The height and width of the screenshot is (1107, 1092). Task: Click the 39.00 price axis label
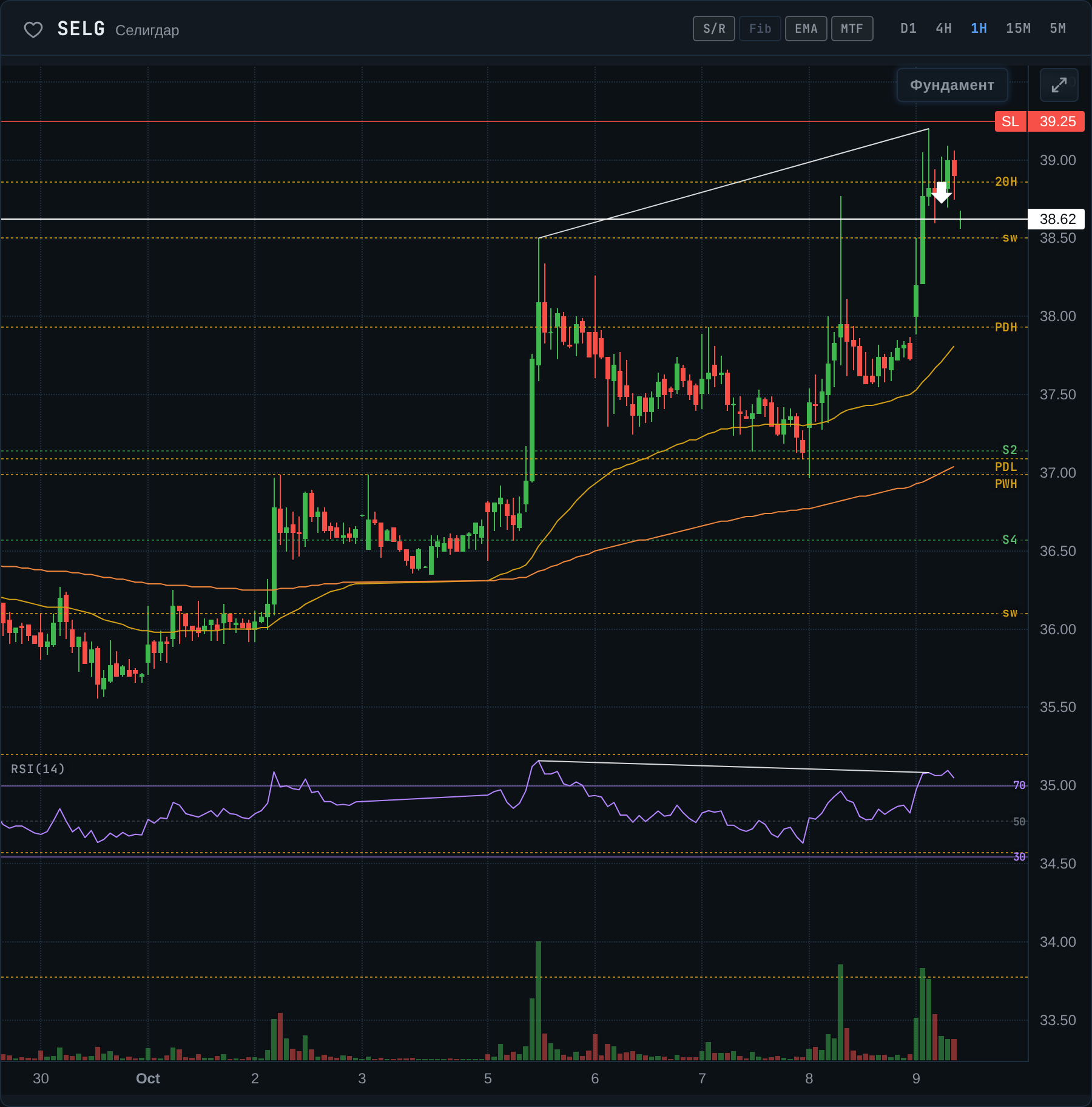pyautogui.click(x=1057, y=160)
